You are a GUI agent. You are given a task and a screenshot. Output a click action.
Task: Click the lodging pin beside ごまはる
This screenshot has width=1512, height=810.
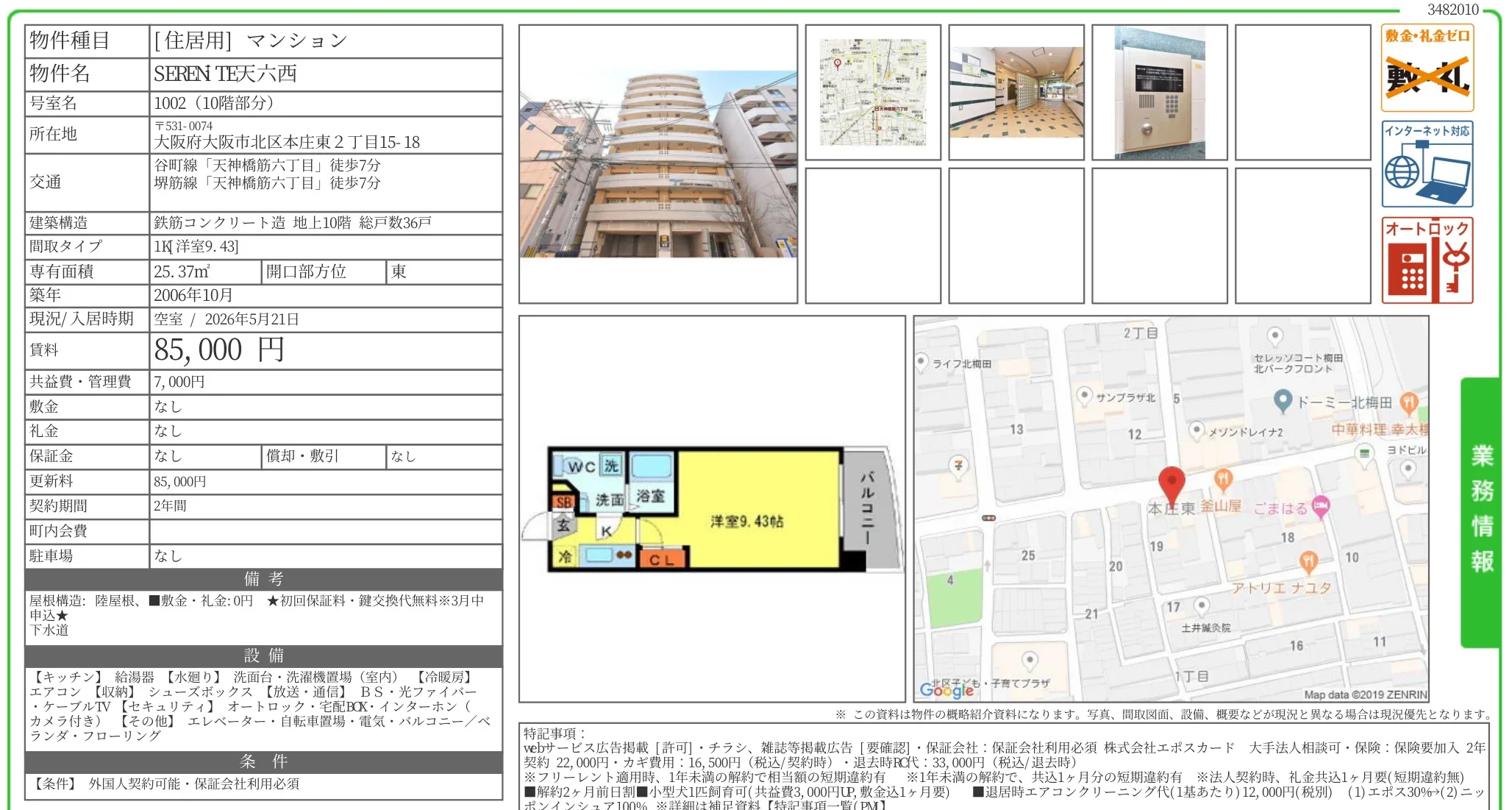tap(1321, 508)
